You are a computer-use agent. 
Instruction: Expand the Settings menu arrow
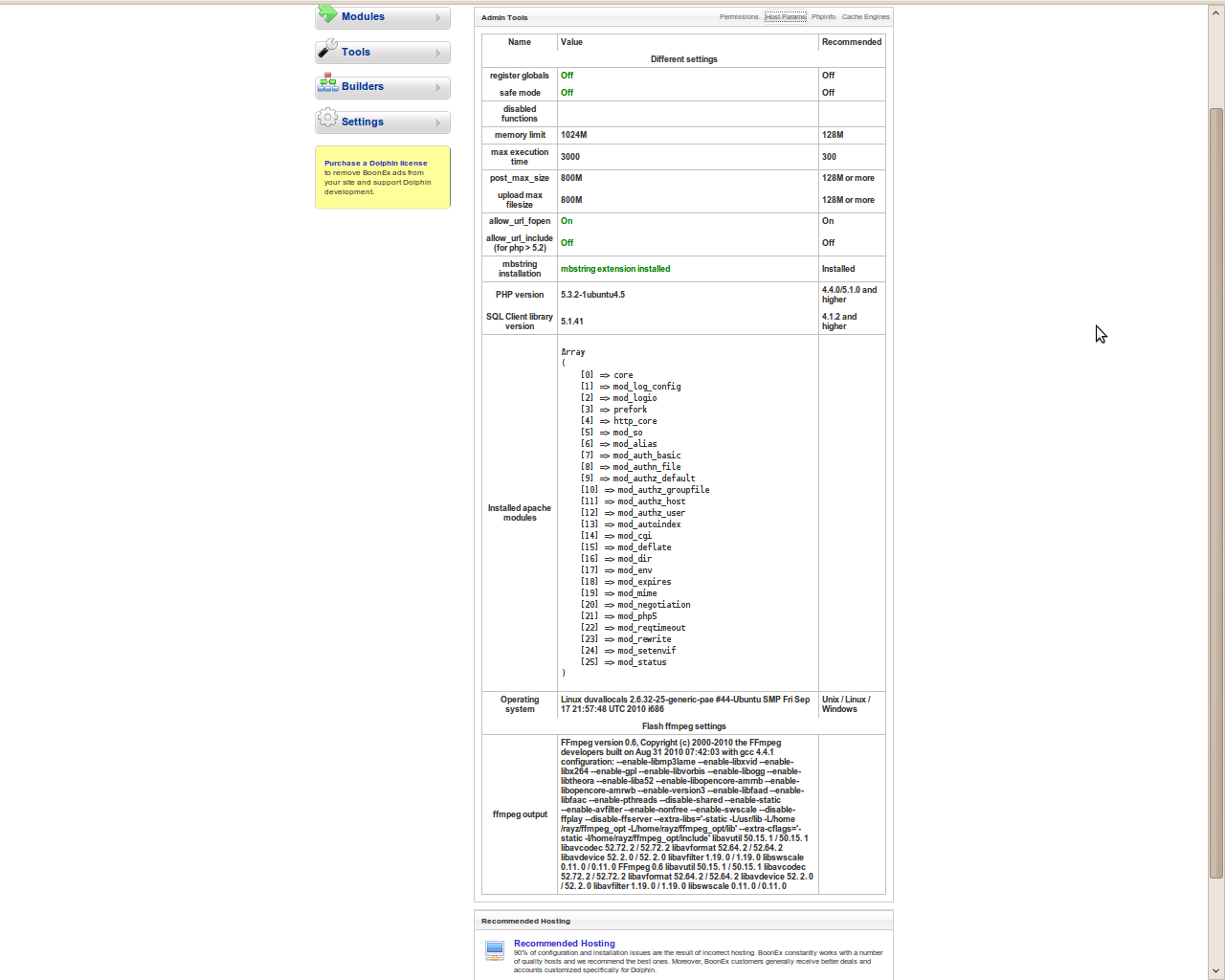click(438, 123)
